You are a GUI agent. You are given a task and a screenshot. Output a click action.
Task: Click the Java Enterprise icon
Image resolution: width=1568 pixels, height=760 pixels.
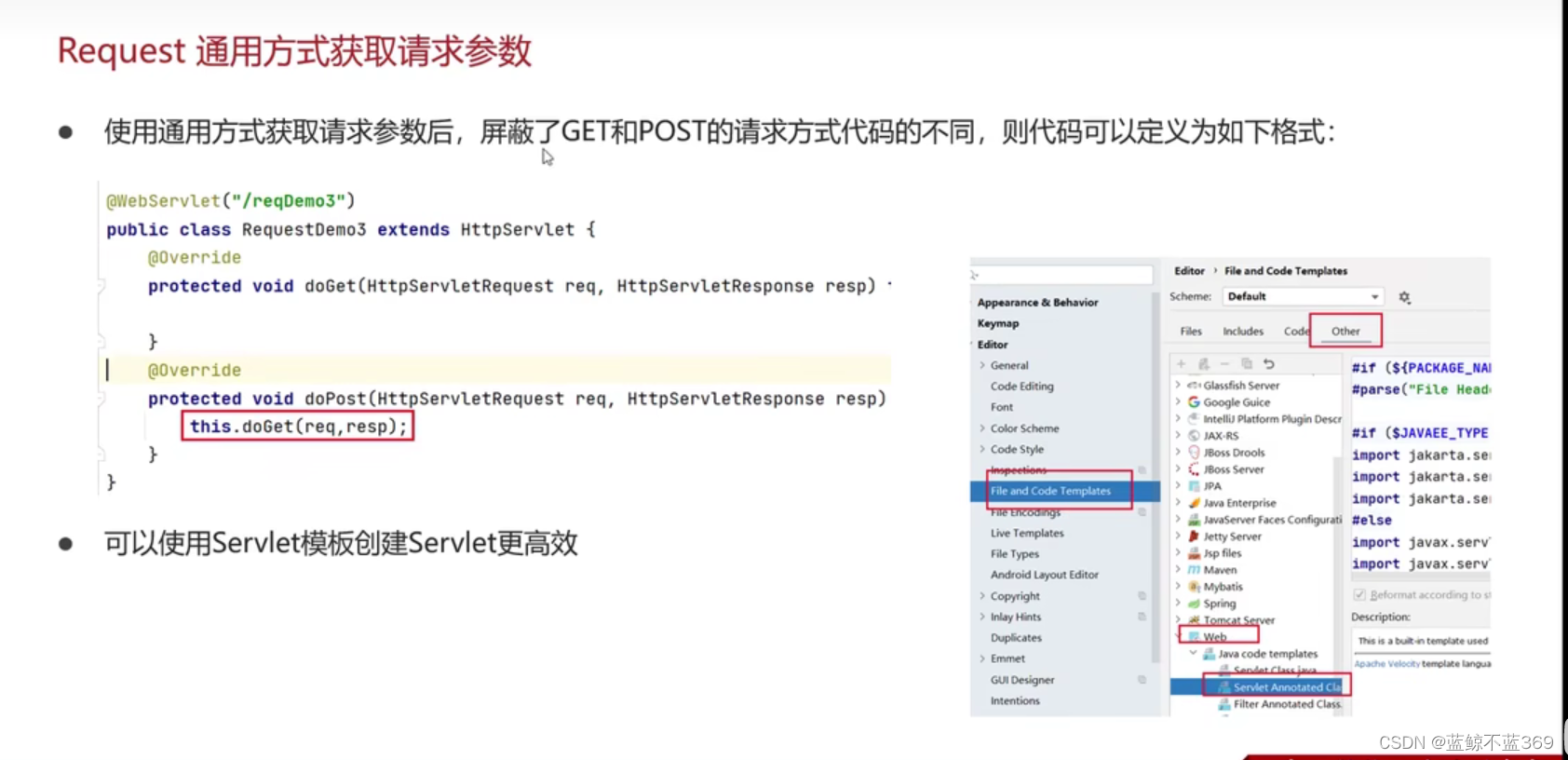coord(1194,503)
